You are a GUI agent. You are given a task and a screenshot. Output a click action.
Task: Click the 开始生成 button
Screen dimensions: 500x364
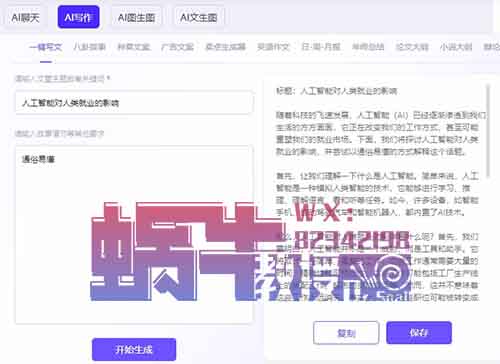coord(134,349)
